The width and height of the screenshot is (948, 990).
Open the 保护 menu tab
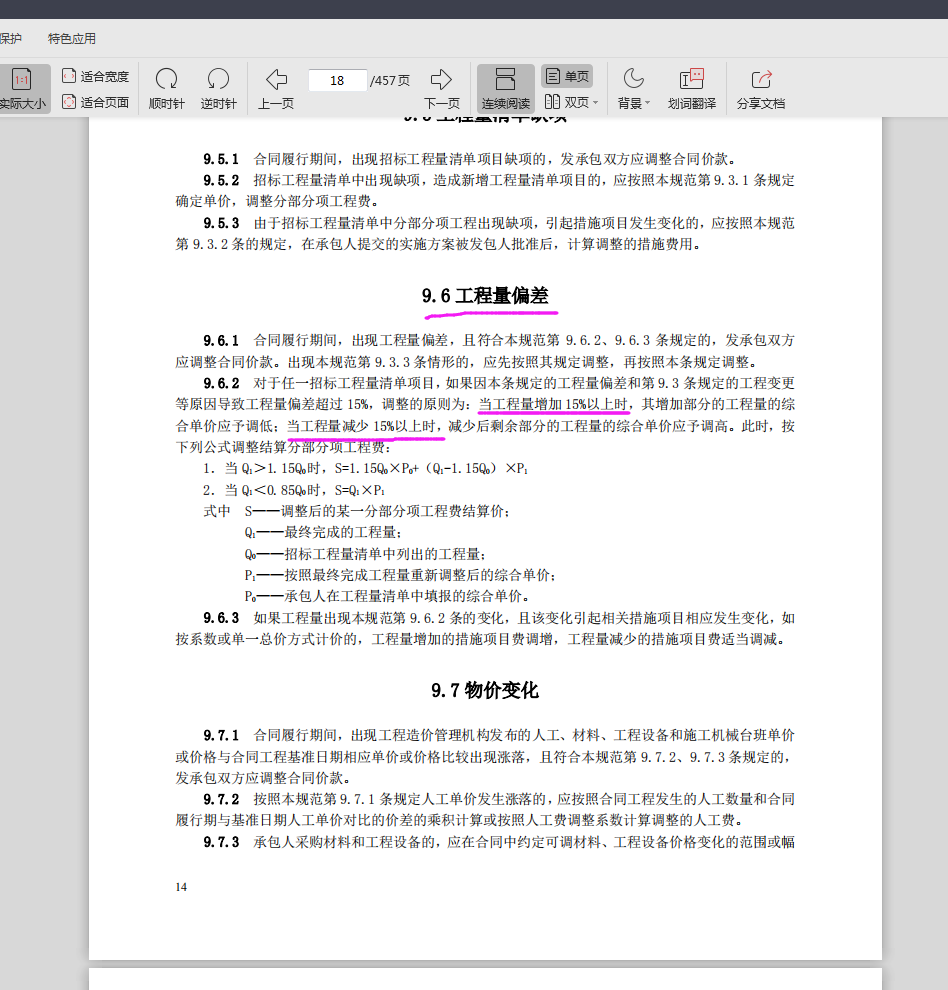click(11, 39)
